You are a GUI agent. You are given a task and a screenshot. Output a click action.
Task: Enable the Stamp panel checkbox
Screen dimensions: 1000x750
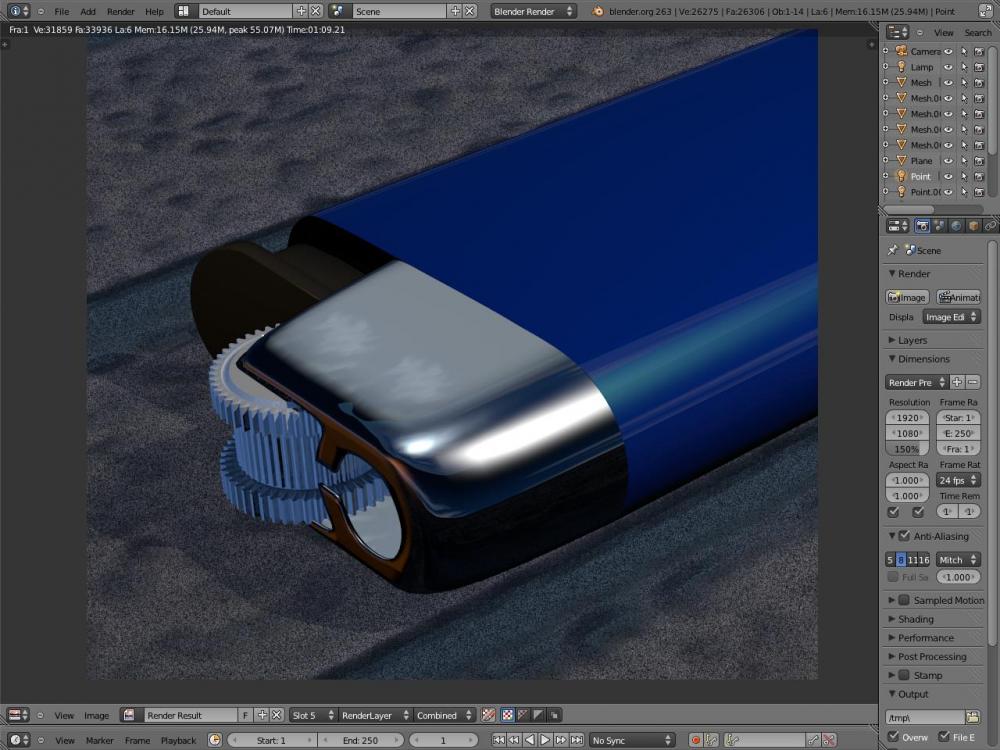click(904, 675)
